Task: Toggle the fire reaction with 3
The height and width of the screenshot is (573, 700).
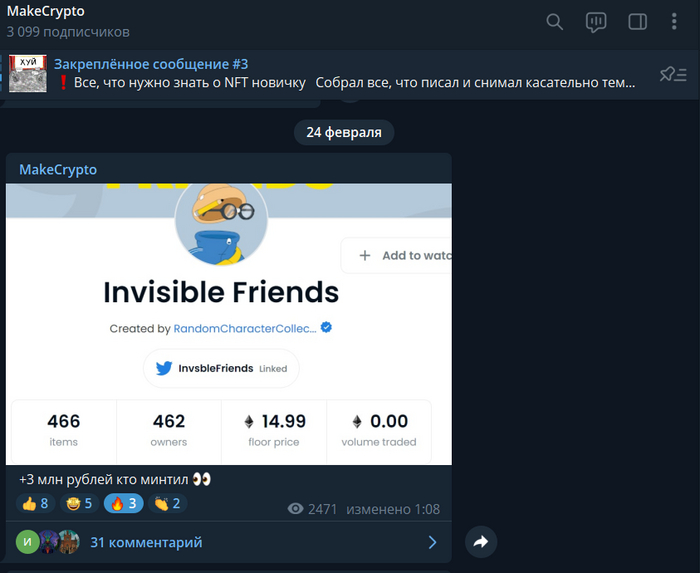Action: point(122,503)
